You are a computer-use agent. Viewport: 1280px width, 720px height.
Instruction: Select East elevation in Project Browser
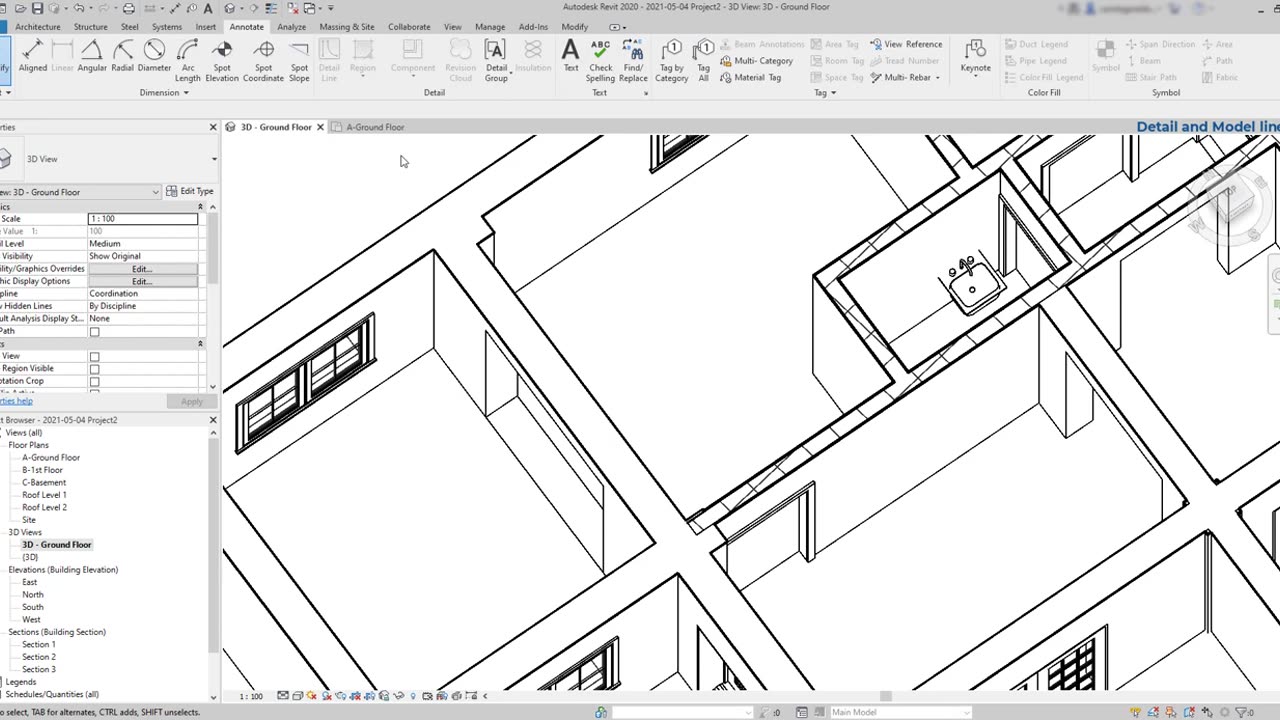(29, 582)
